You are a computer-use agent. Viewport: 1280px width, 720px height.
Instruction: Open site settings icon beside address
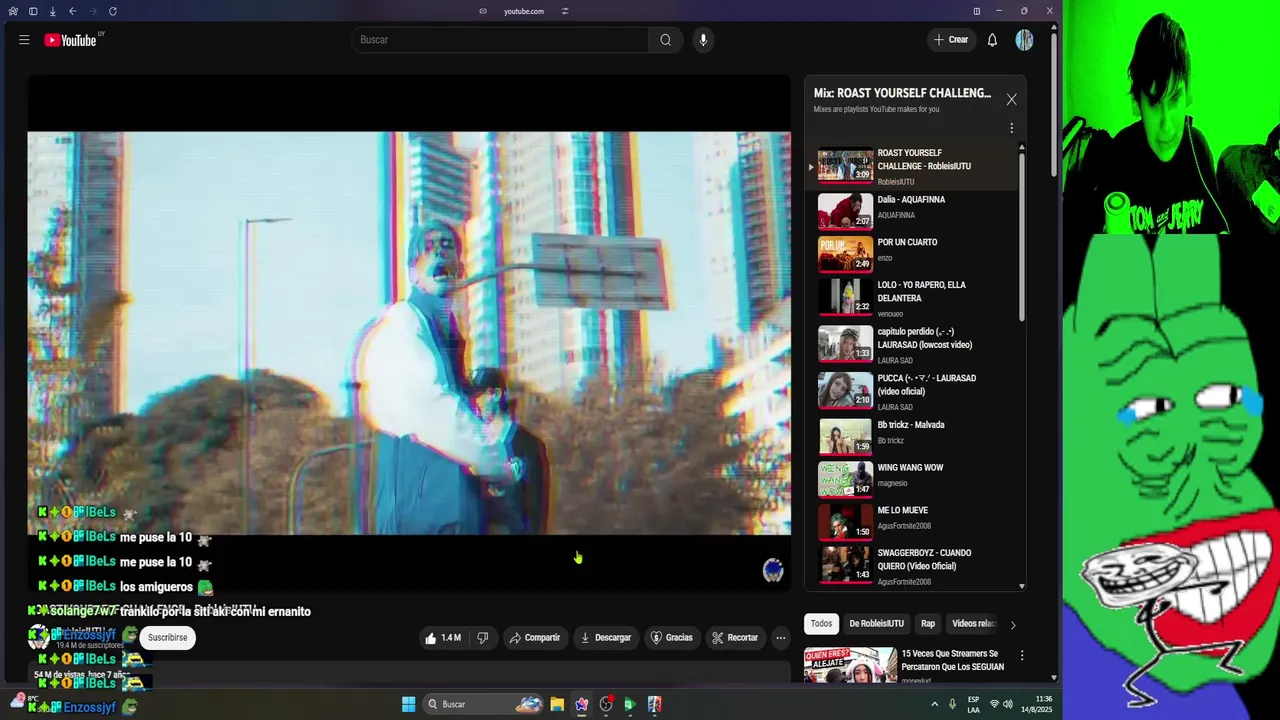[565, 11]
